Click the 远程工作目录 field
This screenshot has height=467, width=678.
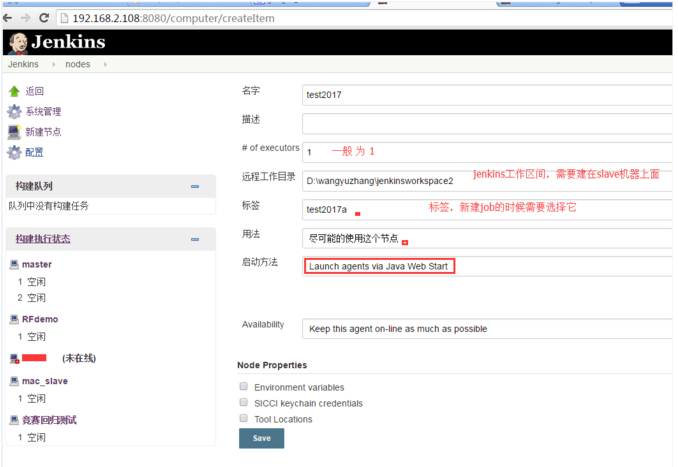tap(487, 181)
